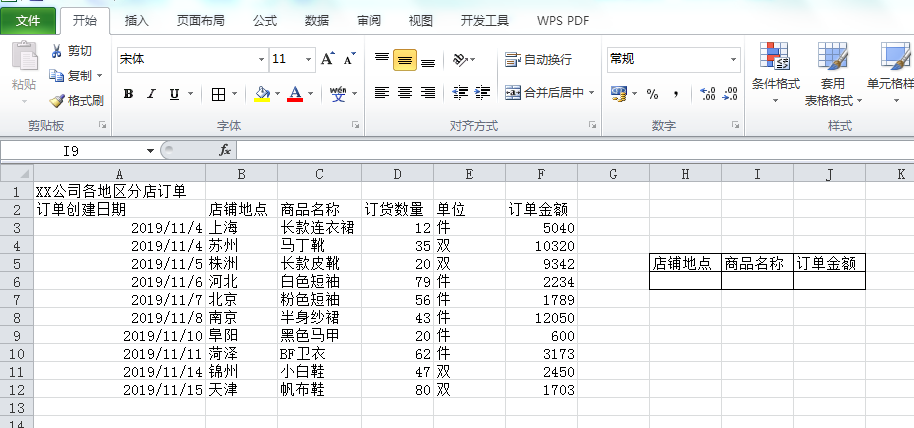Expand 字体 group dialog launcher
Screen dimensions: 914x428
(x=356, y=125)
